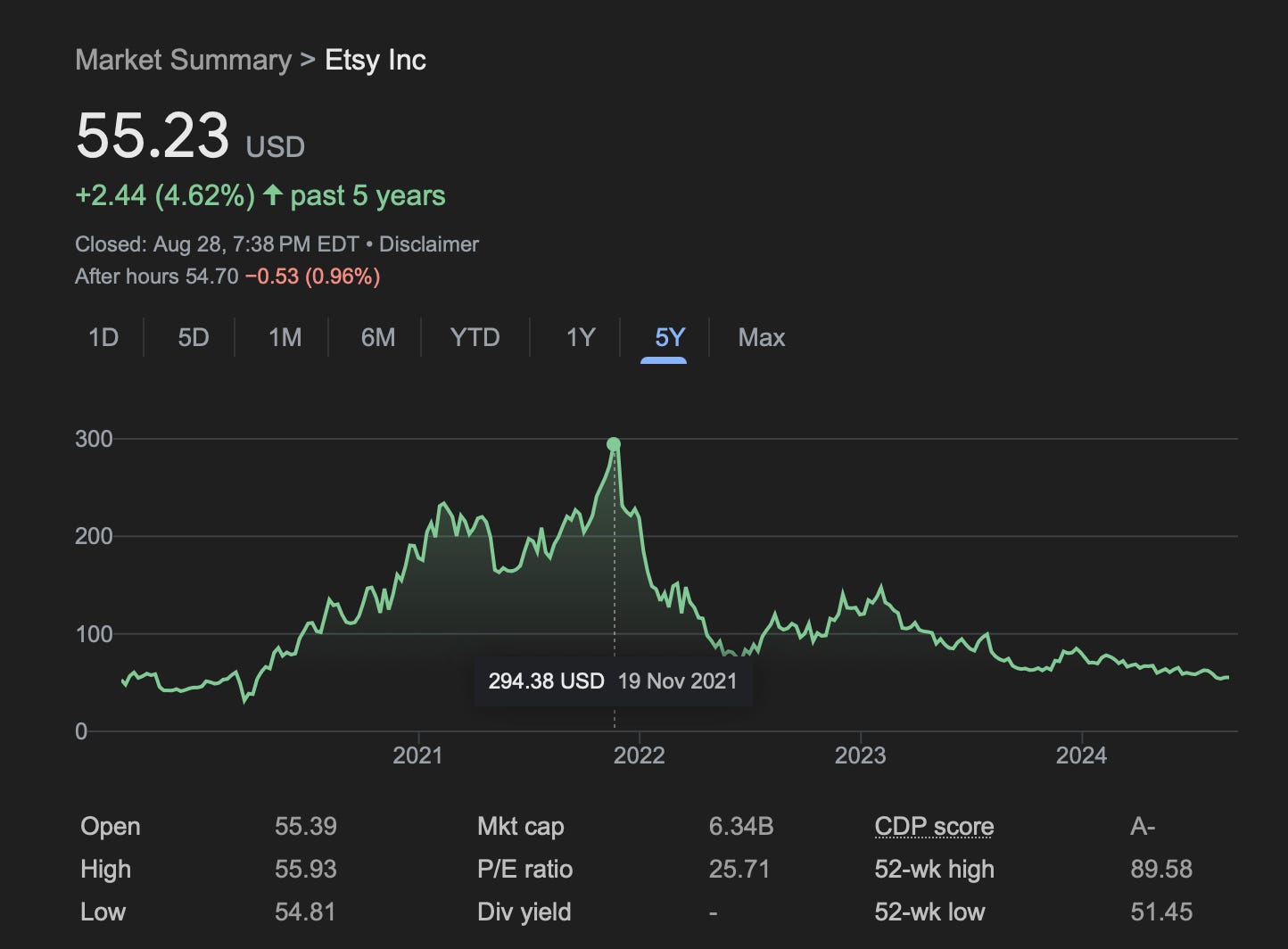The width and height of the screenshot is (1288, 949).
Task: Select the 5D time range tab
Action: point(194,338)
